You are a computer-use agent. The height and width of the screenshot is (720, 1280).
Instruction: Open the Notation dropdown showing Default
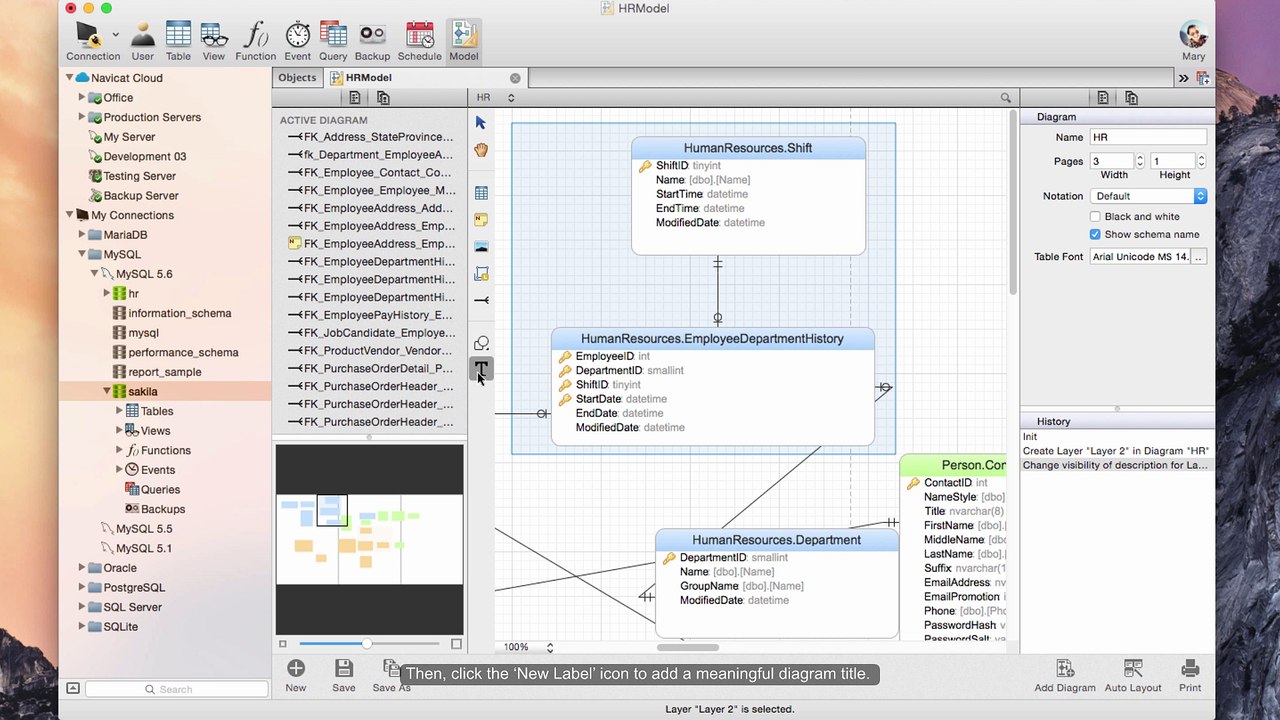1148,196
